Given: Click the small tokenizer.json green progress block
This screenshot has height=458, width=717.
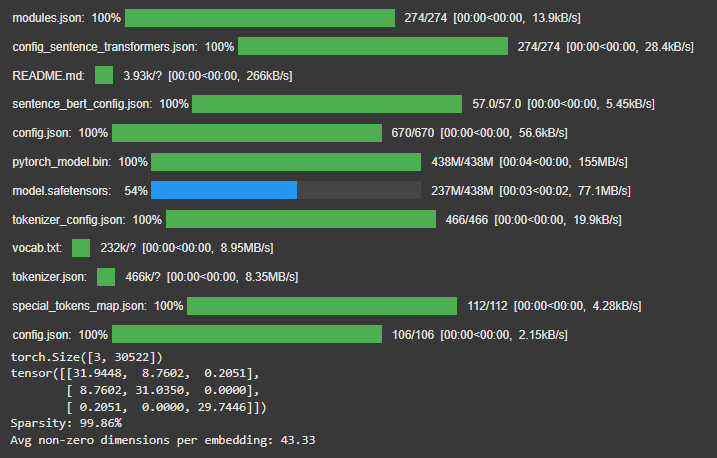Looking at the screenshot, I should point(105,277).
